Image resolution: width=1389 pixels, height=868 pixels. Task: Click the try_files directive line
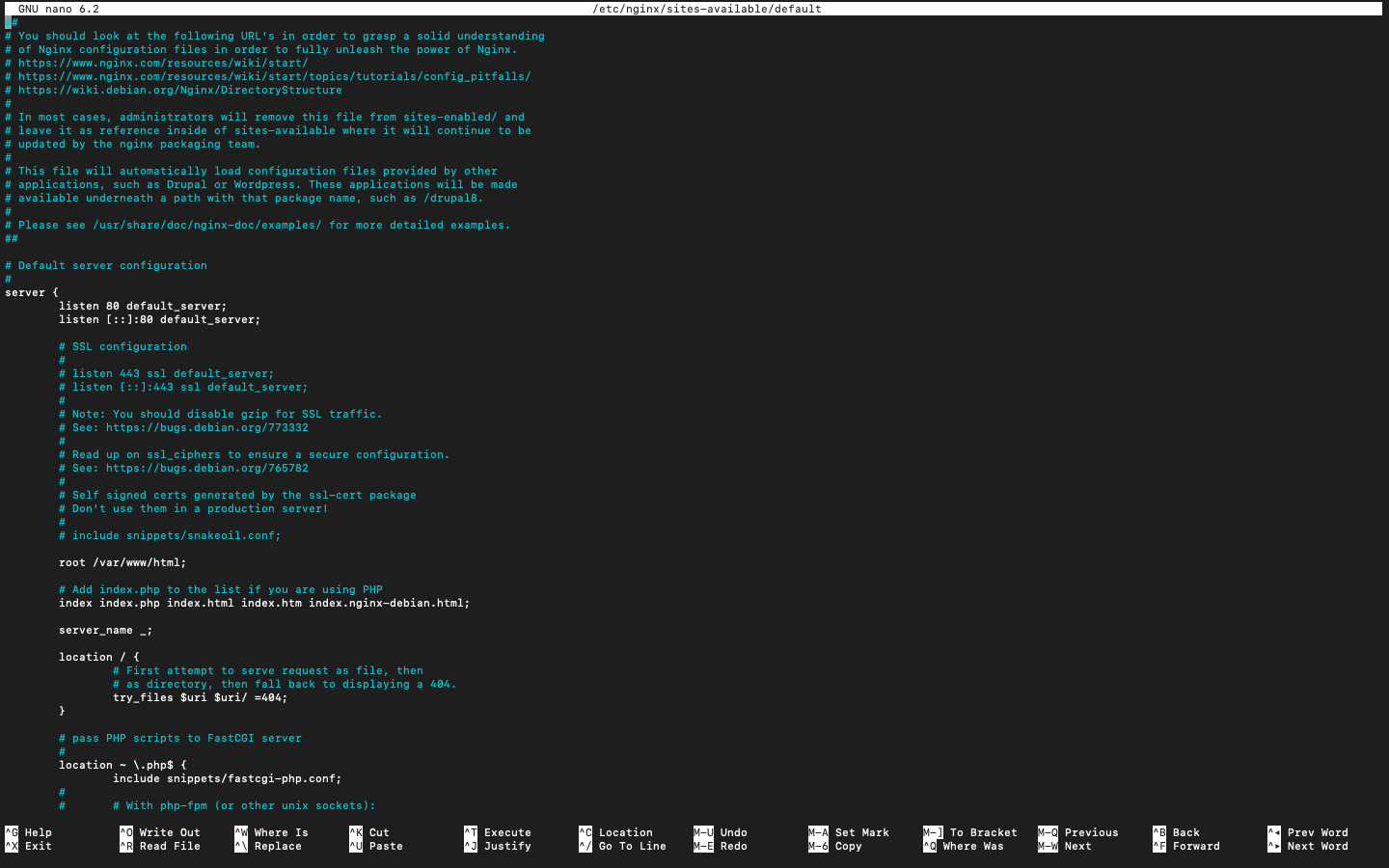click(199, 697)
